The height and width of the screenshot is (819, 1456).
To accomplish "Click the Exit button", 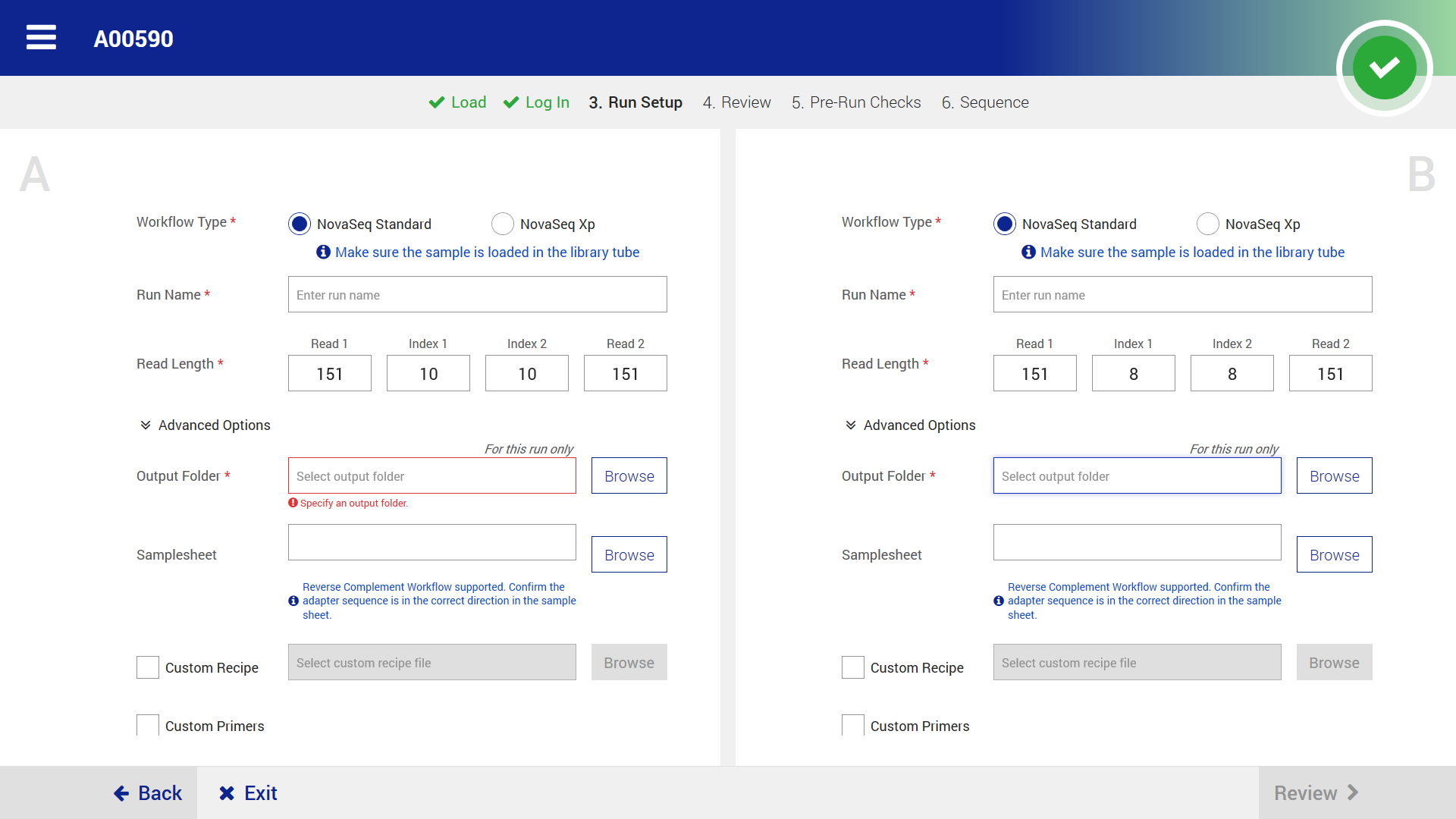I will tap(248, 793).
